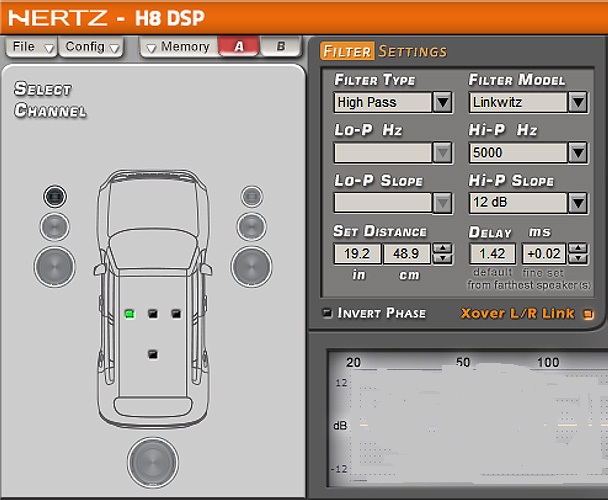The height and width of the screenshot is (500, 608).
Task: Select memory preset A button
Action: [x=237, y=46]
